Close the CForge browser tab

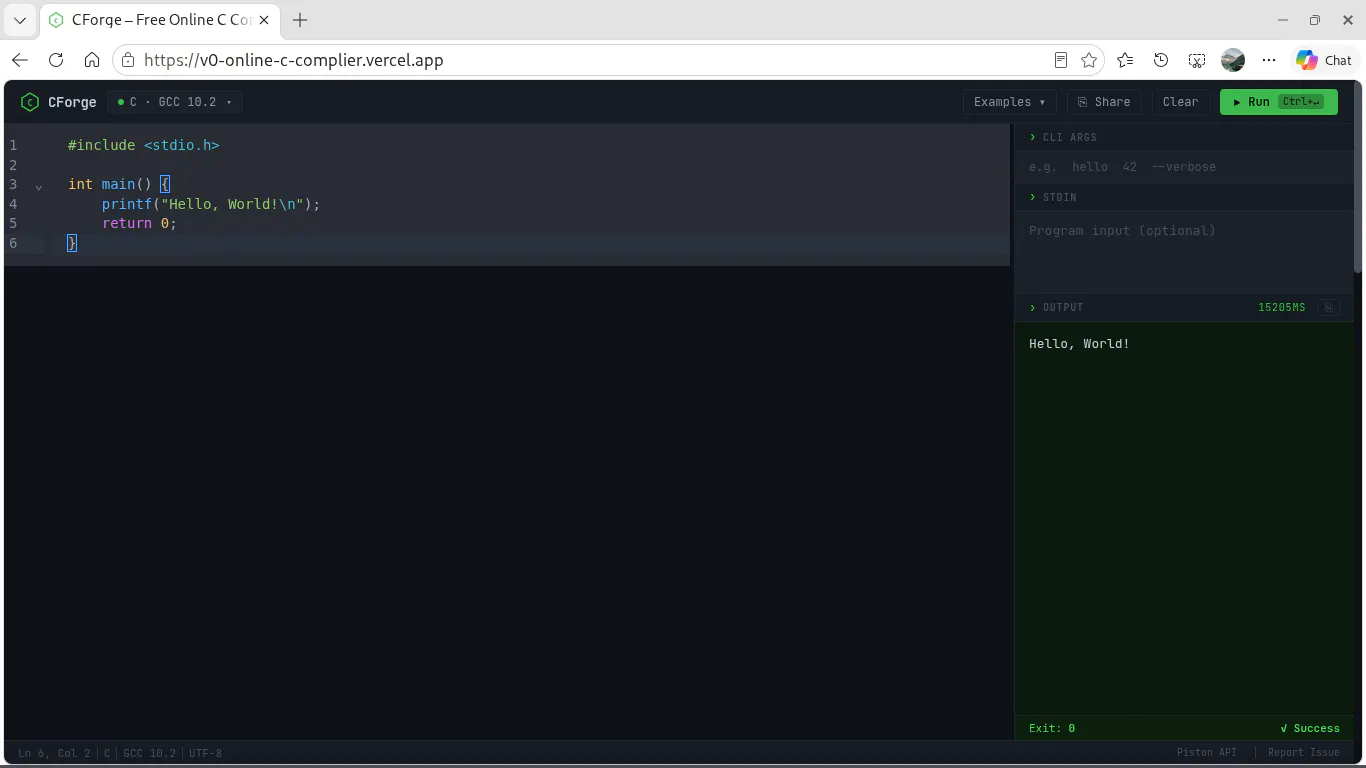click(x=264, y=20)
